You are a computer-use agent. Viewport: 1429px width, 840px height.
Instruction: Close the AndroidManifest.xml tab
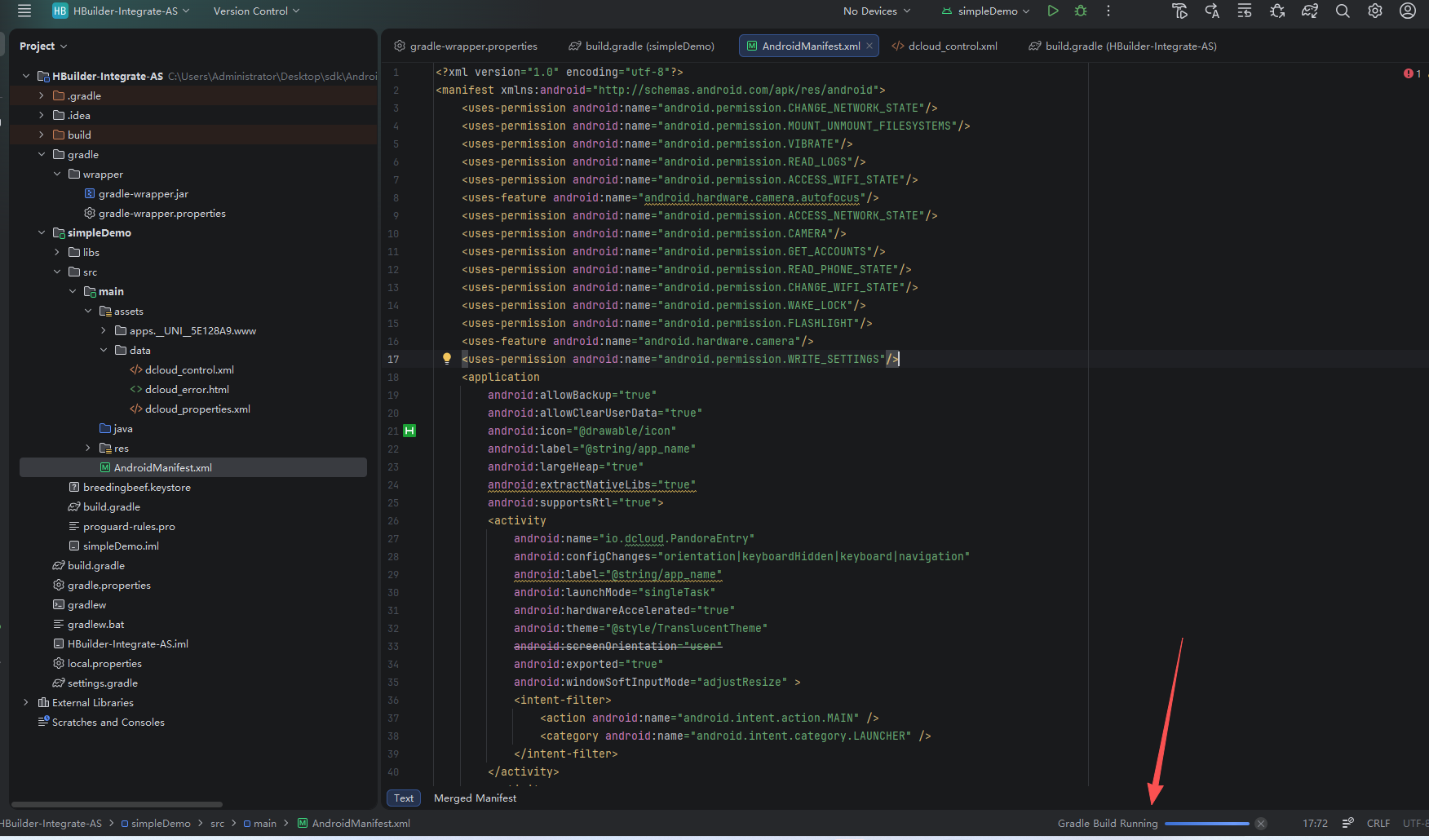coord(869,46)
